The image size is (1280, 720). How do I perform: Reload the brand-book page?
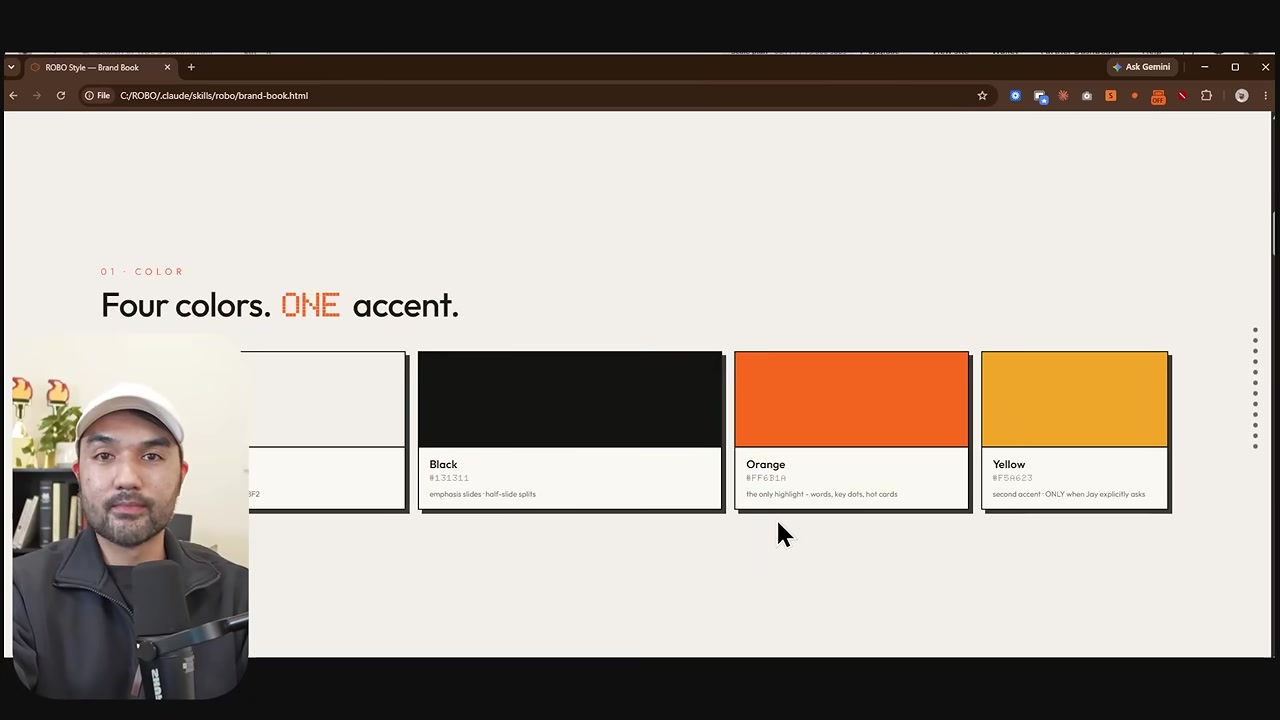click(61, 95)
